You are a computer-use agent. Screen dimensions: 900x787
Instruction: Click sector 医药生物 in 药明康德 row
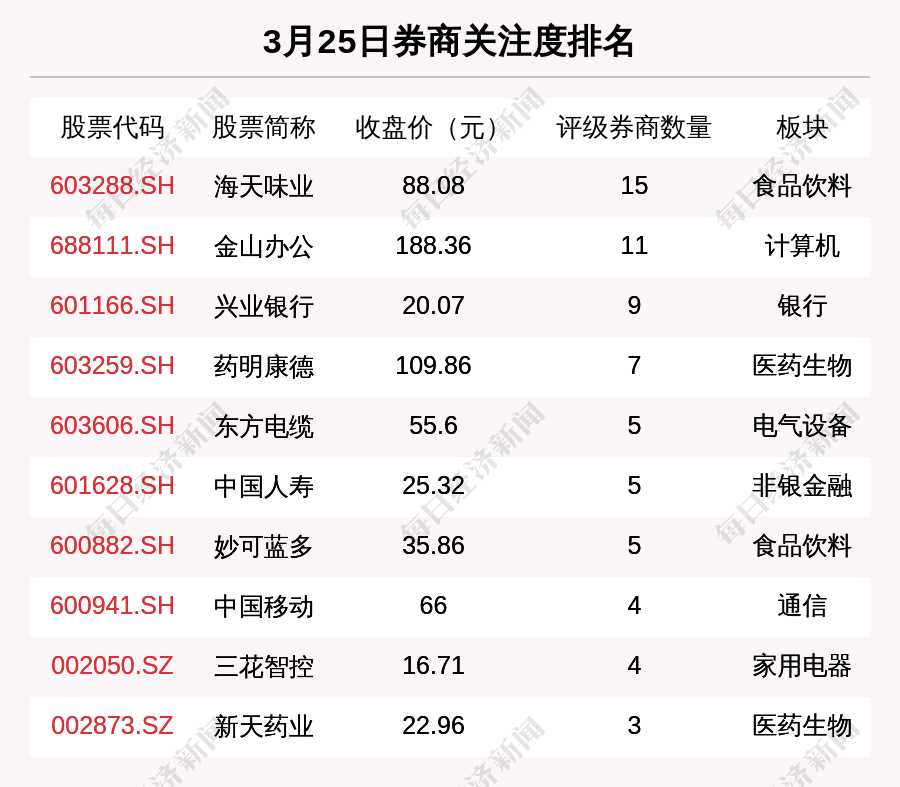pos(802,367)
